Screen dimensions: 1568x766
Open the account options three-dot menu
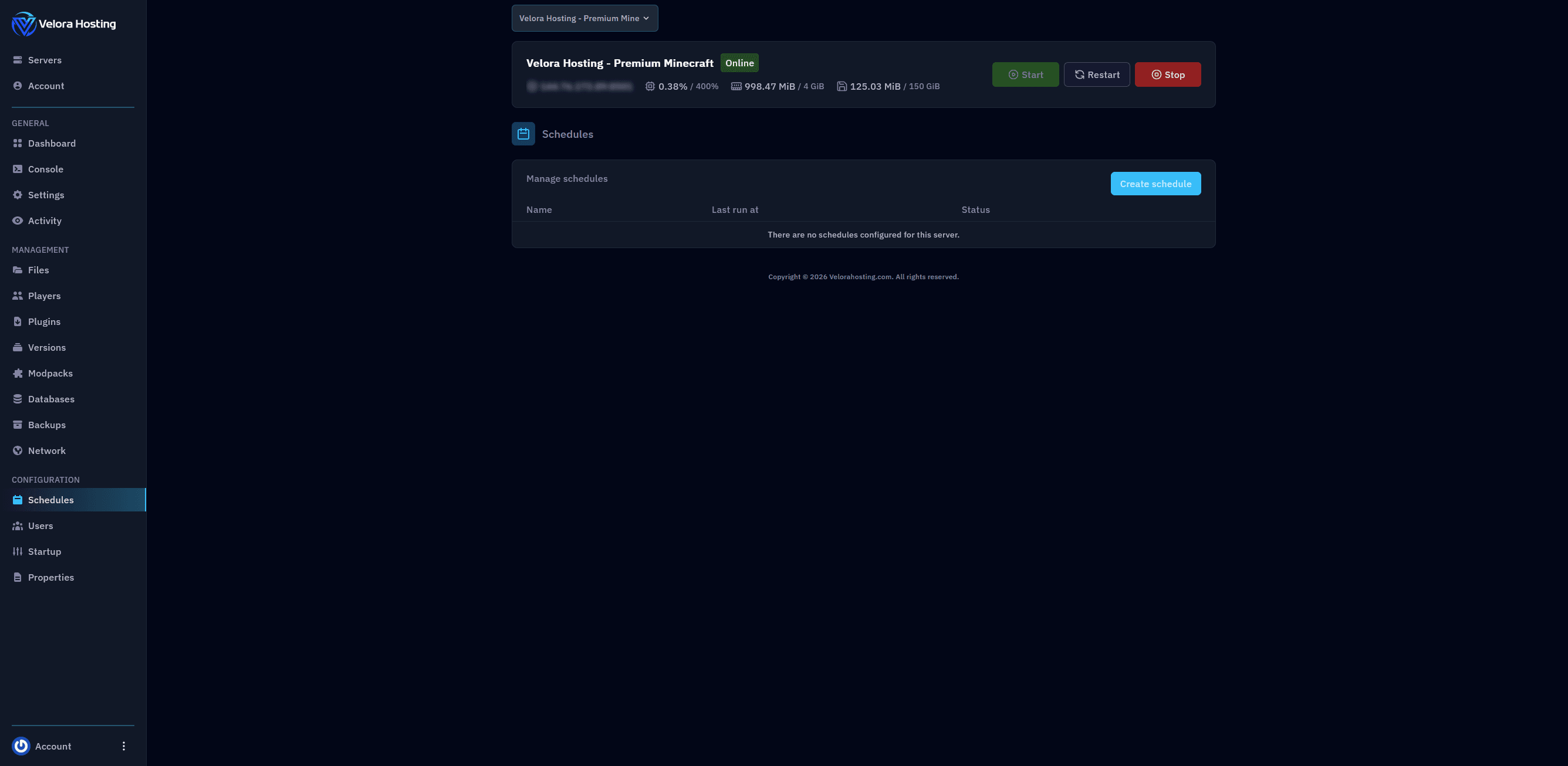[124, 745]
